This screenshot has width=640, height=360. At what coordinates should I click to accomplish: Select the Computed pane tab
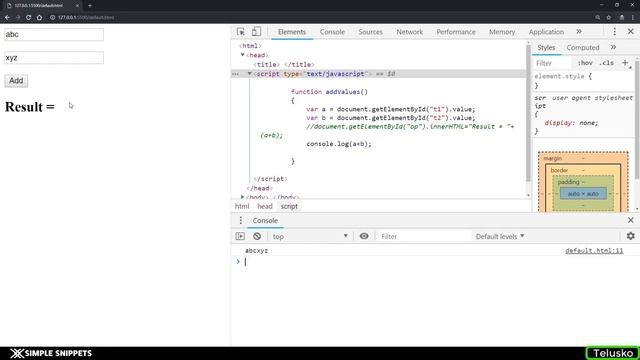pos(583,48)
